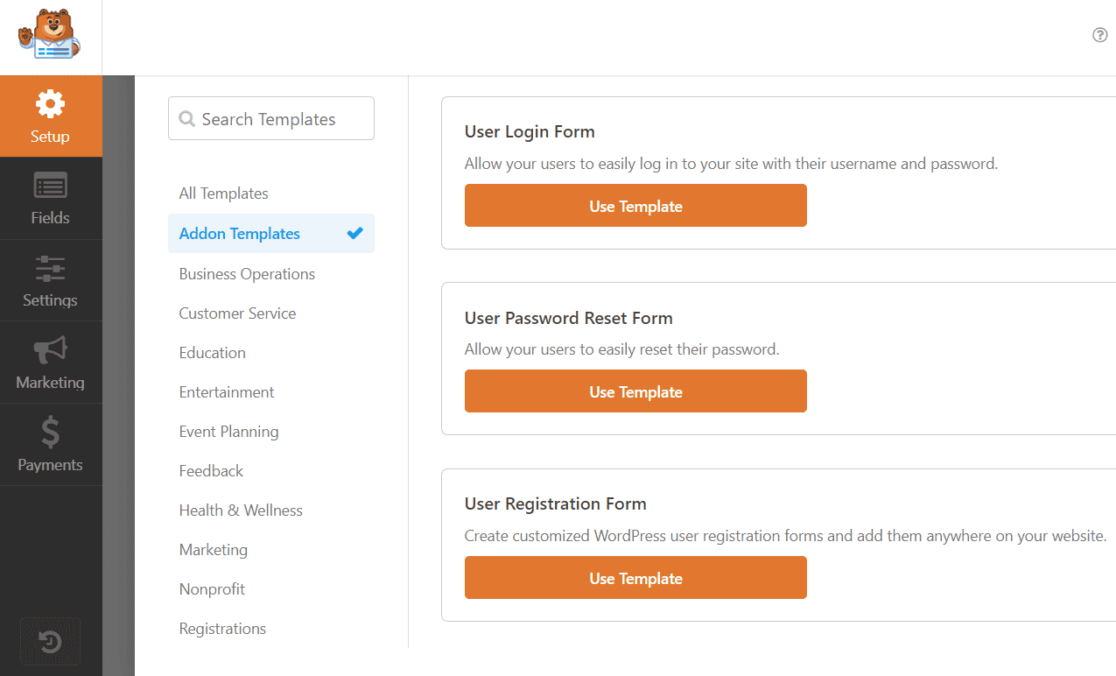Open the Education templates list
The image size is (1116, 676).
pyautogui.click(x=212, y=352)
